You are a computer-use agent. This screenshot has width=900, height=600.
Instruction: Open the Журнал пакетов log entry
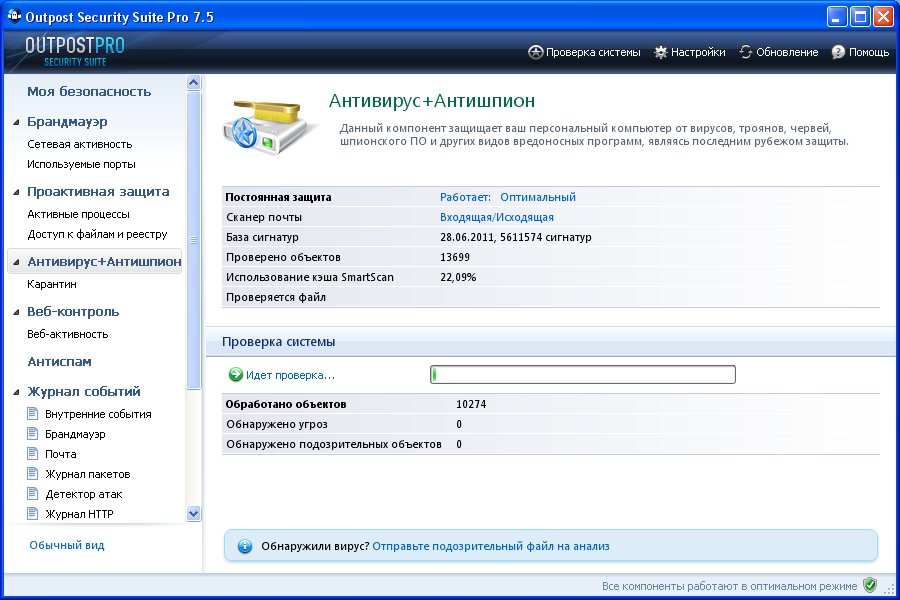click(x=88, y=474)
